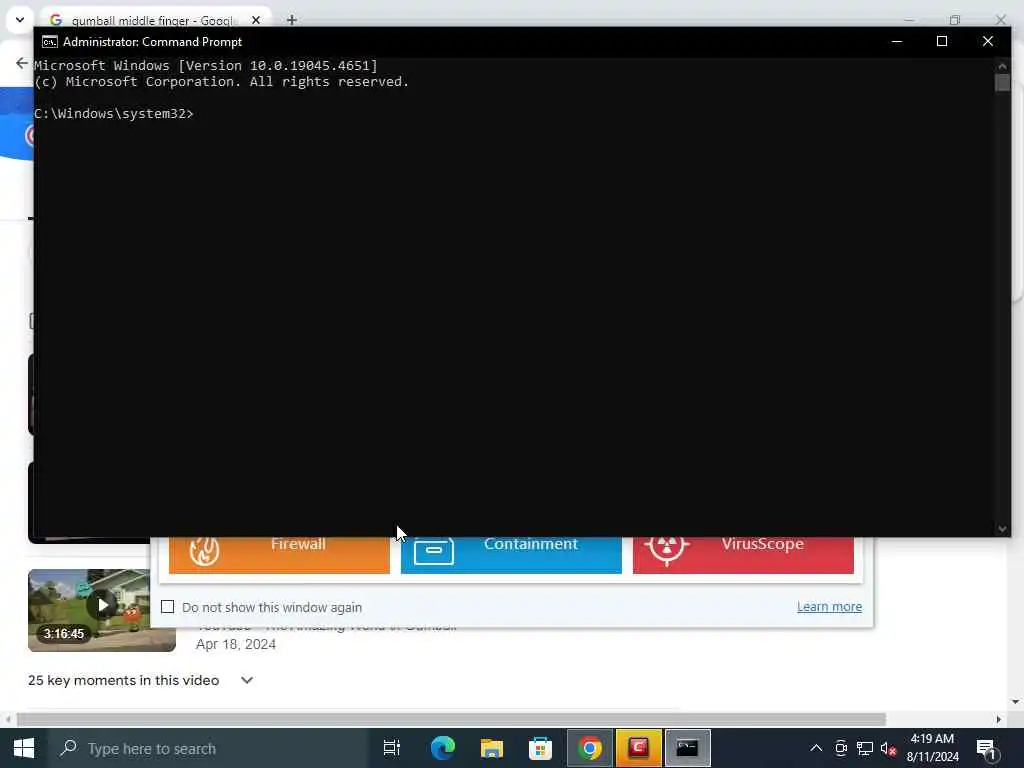Click the horizontal scrollbar right arrow in Chrome
The height and width of the screenshot is (768, 1024).
999,719
